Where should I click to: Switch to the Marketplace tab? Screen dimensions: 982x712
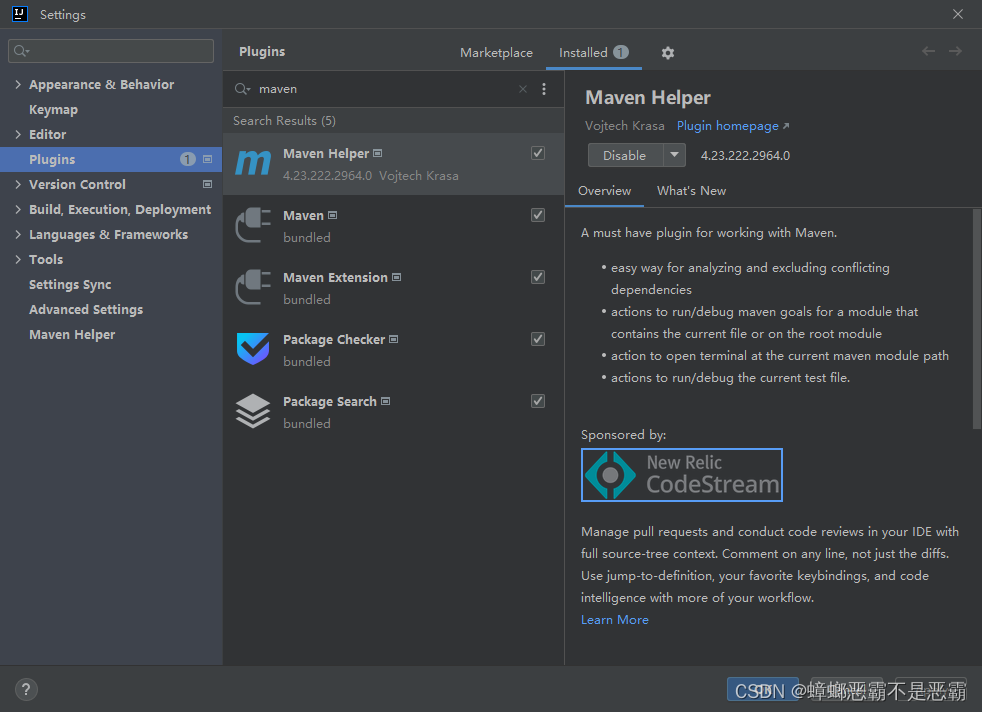coord(496,53)
